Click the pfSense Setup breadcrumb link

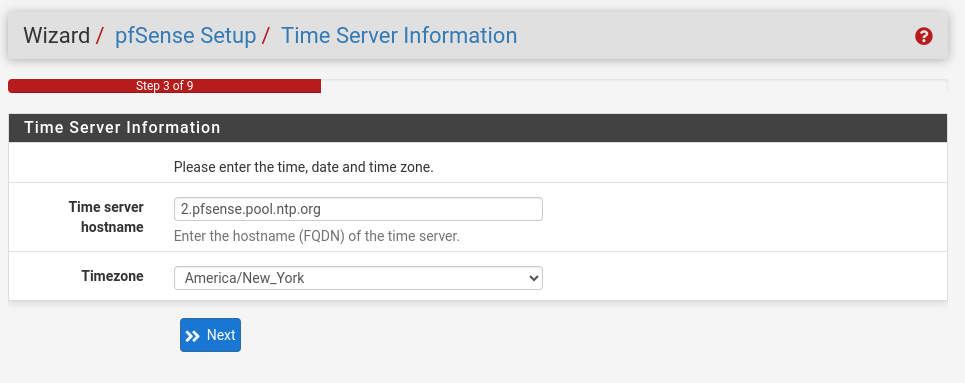pos(185,36)
